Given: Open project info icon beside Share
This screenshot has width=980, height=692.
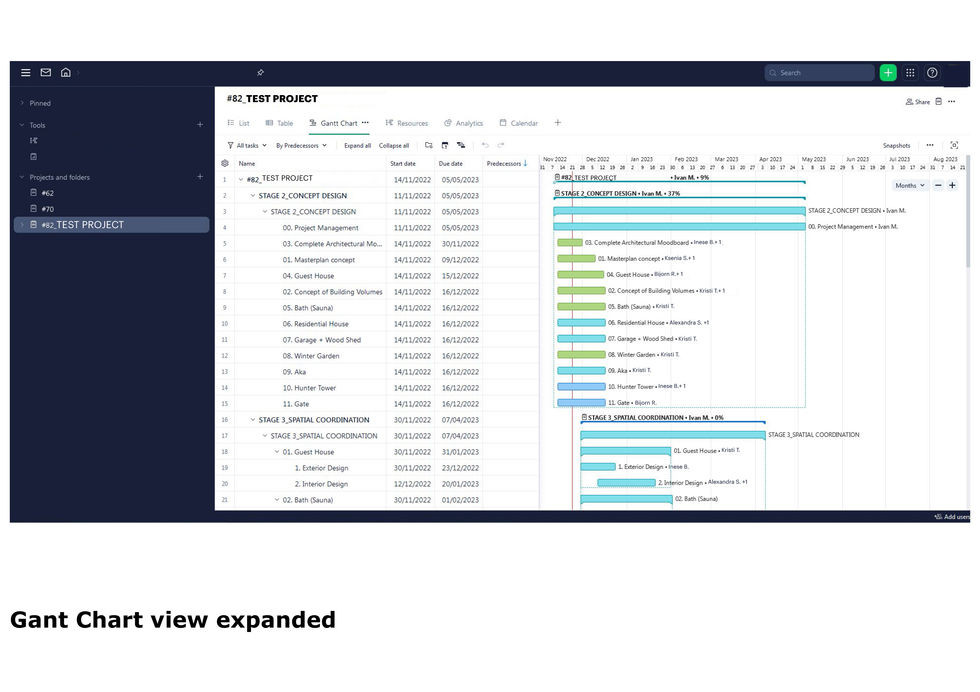Looking at the screenshot, I should coord(938,101).
